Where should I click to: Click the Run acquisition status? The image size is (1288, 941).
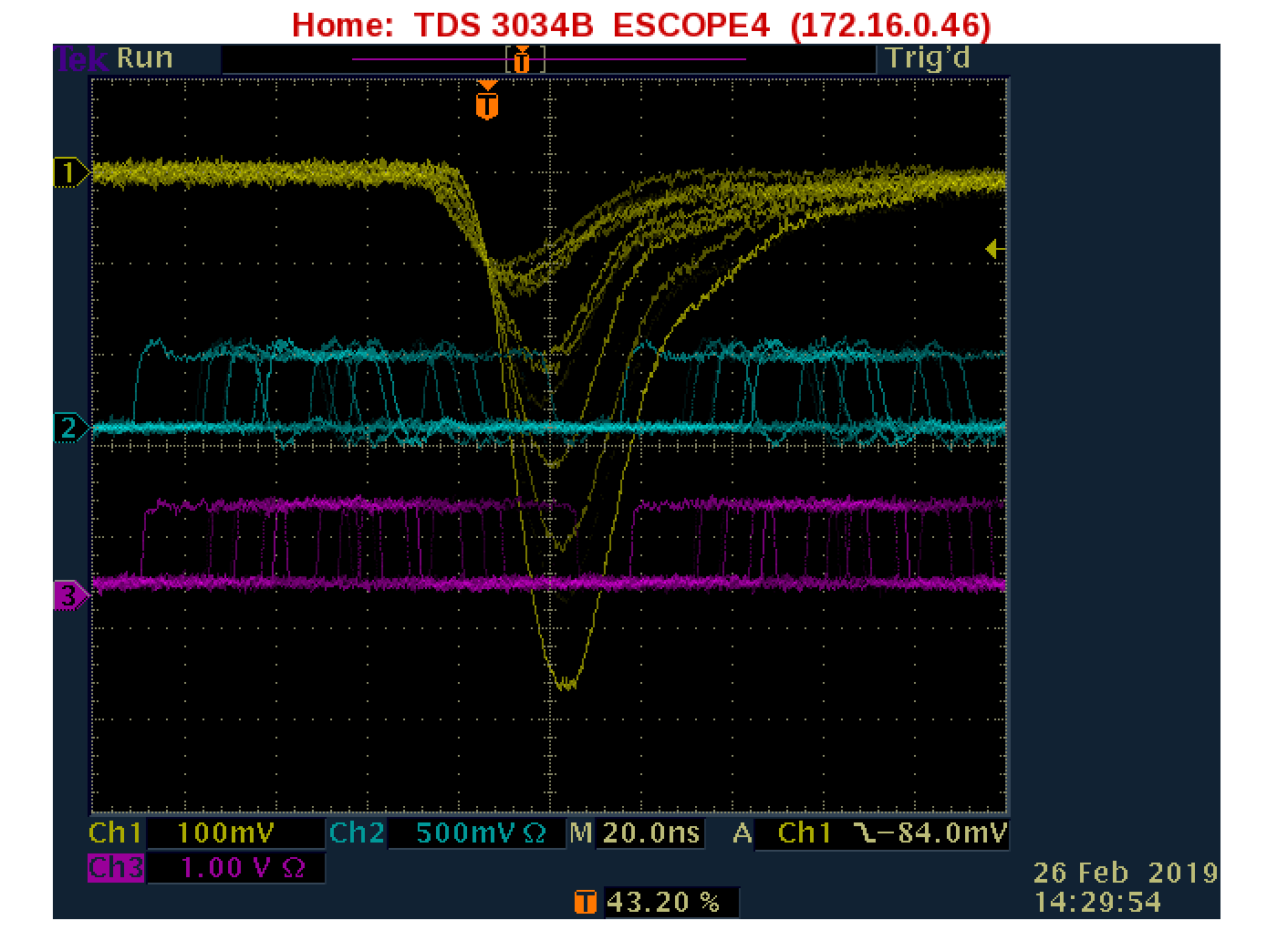145,58
